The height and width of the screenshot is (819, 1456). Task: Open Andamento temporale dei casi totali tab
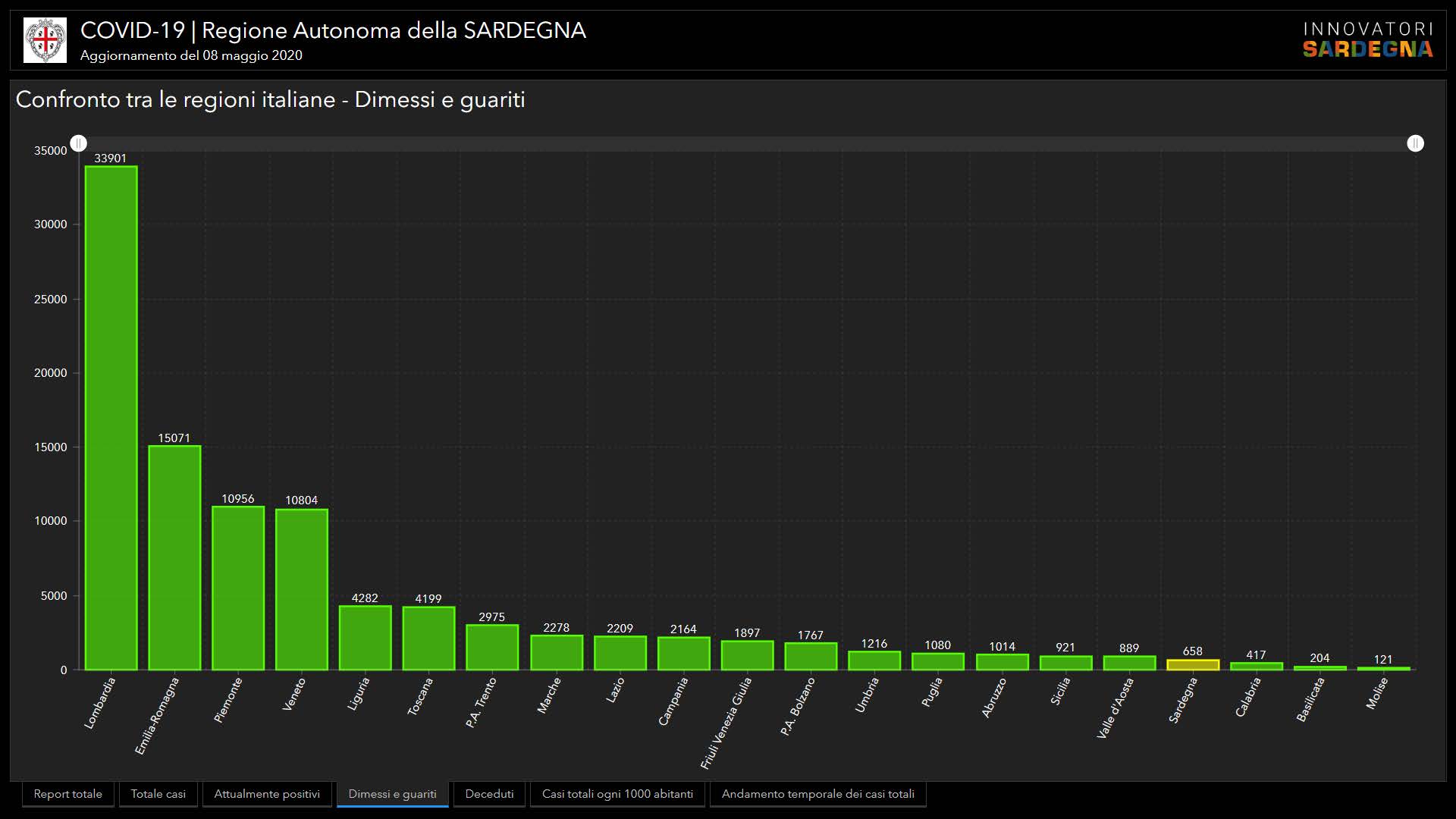pos(817,794)
